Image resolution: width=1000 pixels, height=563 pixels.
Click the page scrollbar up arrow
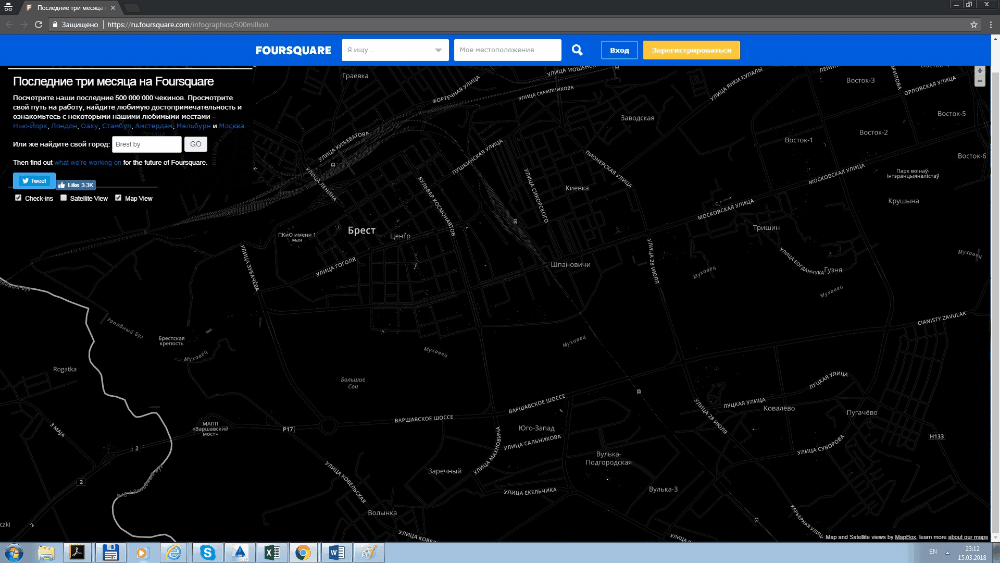(x=996, y=38)
